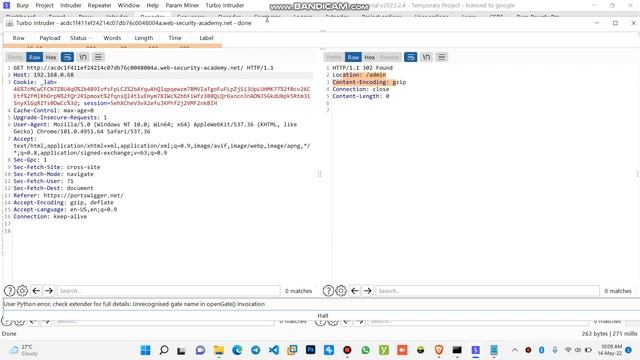
Task: Open the request editor options menu
Action: coord(98,57)
